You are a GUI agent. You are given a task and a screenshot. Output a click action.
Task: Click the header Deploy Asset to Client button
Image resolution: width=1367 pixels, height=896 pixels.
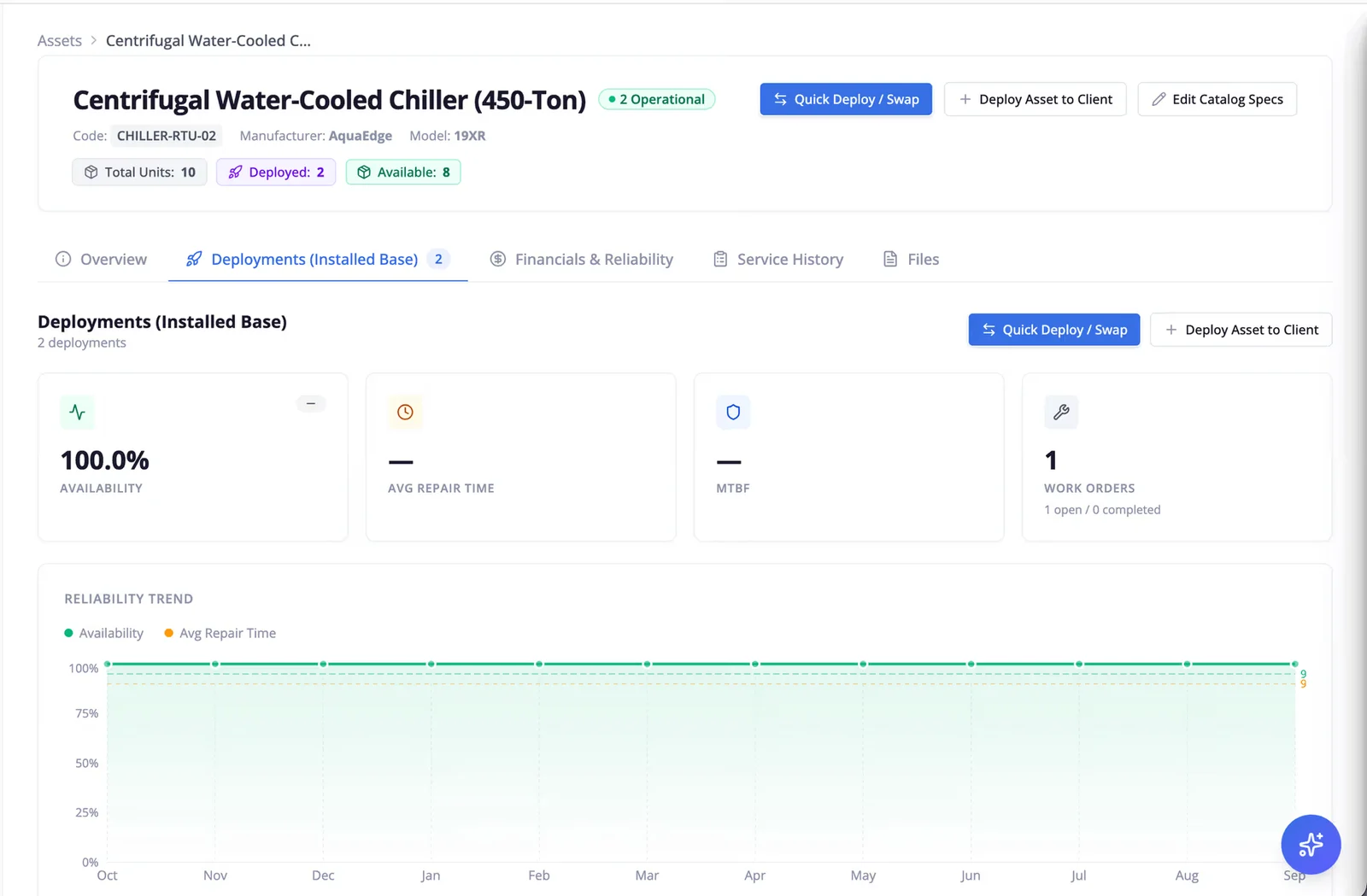pos(1035,99)
